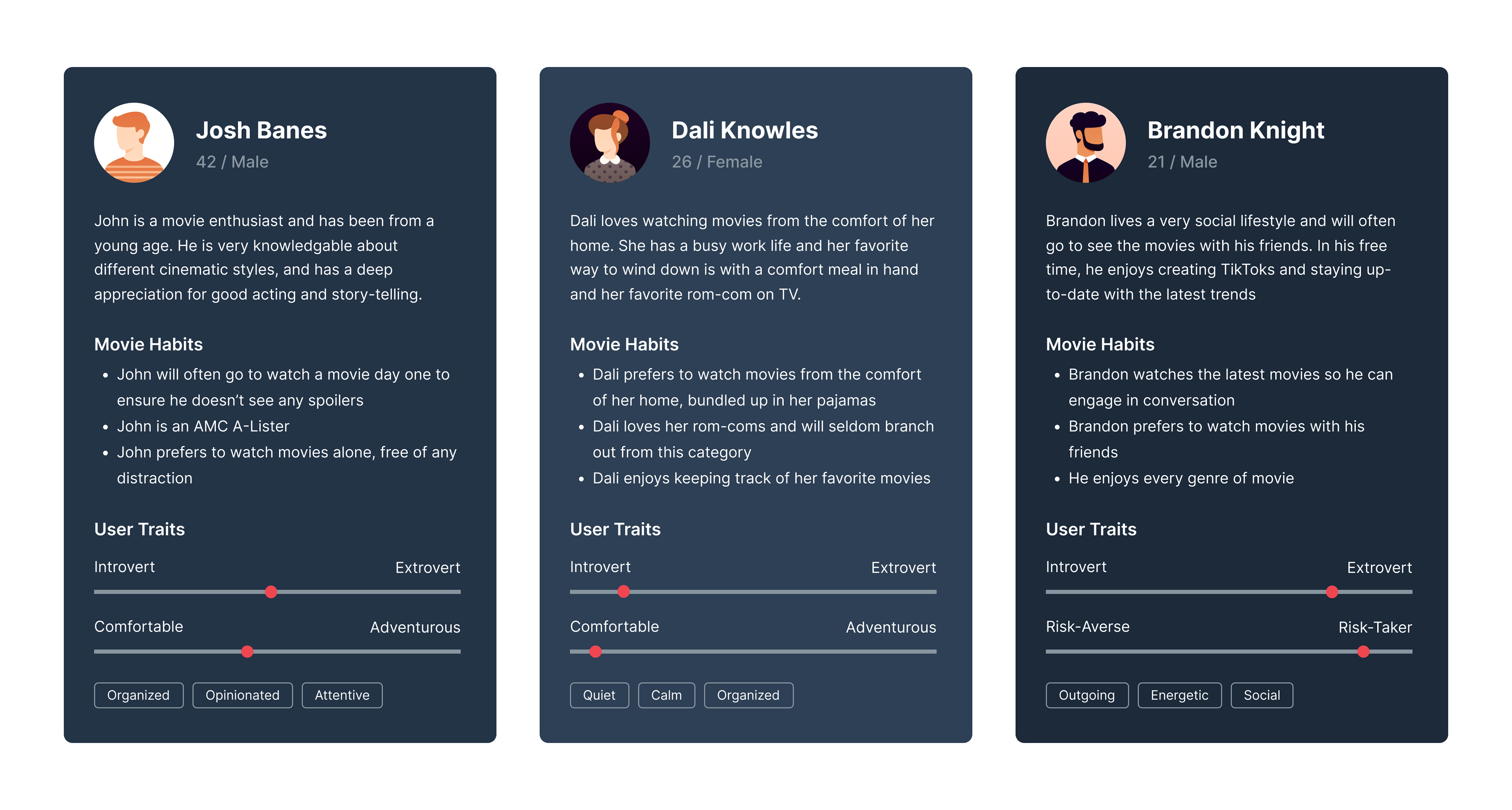1512x810 pixels.
Task: Select the Organized tag on Dali's card
Action: 749,695
